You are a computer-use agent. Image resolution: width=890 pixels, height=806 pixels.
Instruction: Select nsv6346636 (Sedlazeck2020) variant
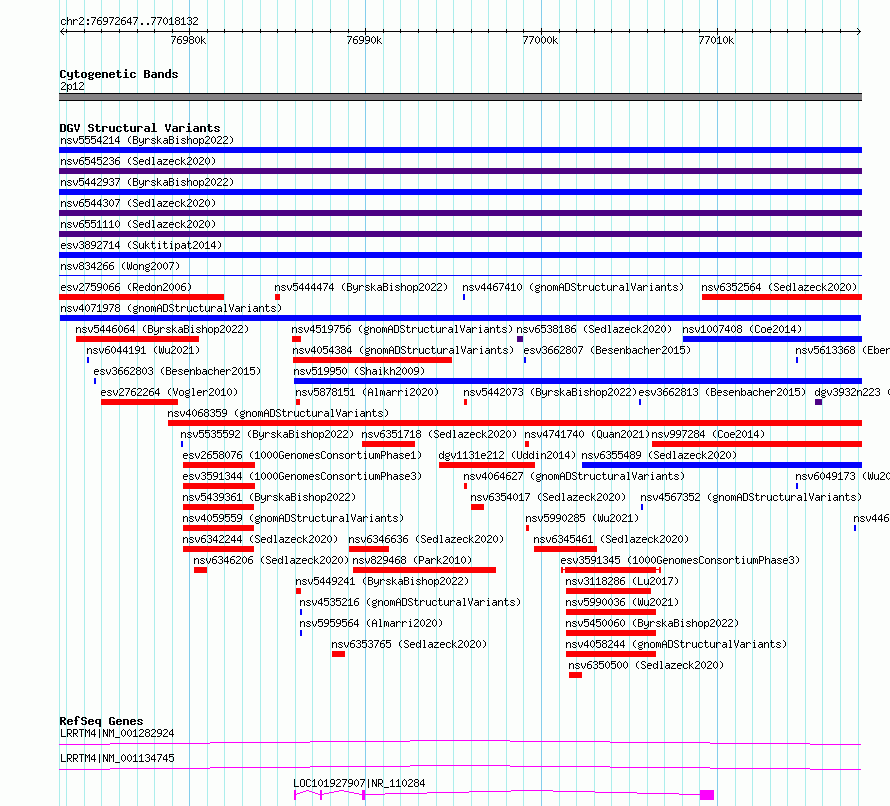[x=426, y=539]
